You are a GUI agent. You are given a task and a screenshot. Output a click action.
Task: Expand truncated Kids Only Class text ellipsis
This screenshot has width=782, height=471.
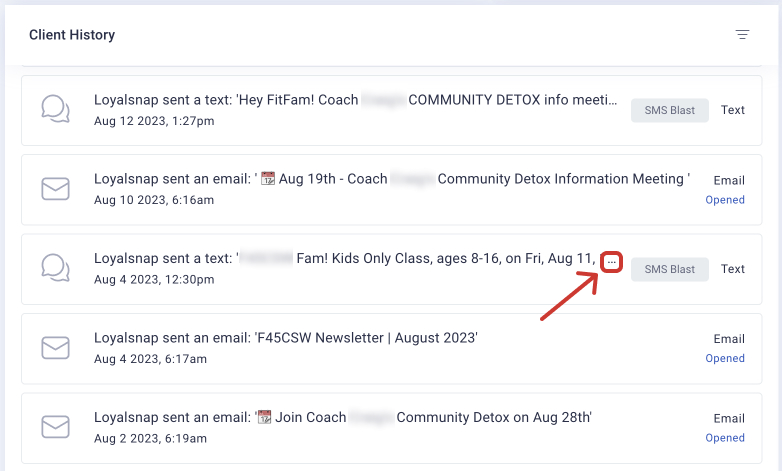612,262
